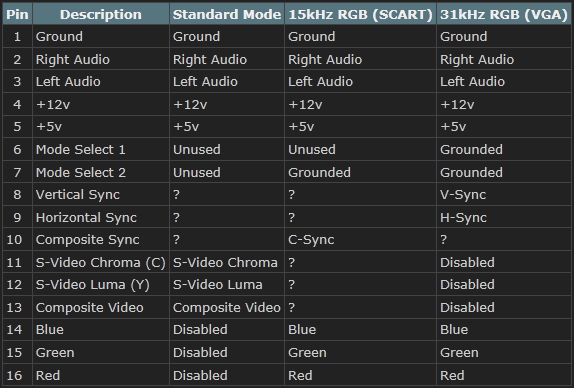Click the +12v description cell
The image size is (574, 388).
point(101,104)
